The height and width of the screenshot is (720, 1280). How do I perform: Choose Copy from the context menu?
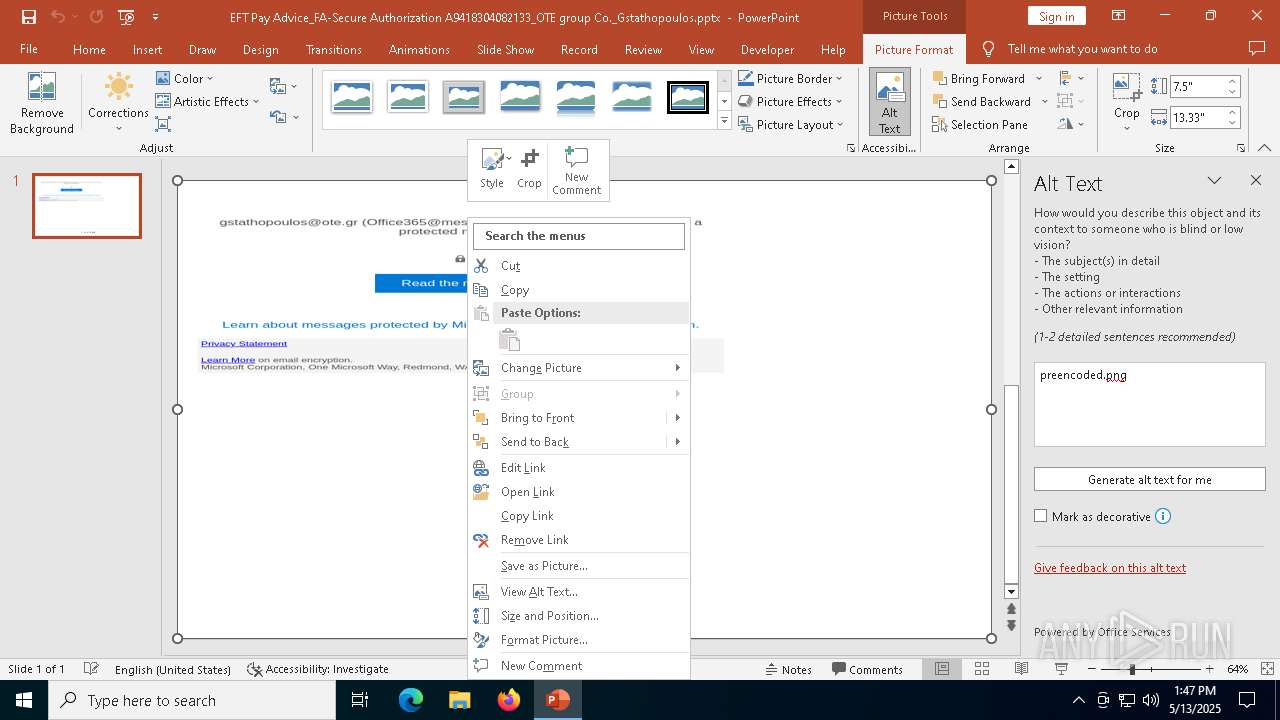[580, 289]
